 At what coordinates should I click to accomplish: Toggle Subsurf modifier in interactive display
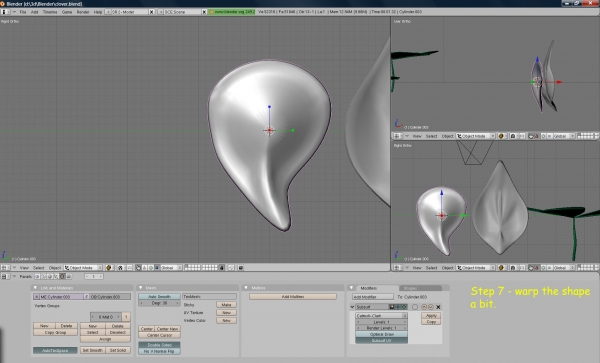click(398, 307)
